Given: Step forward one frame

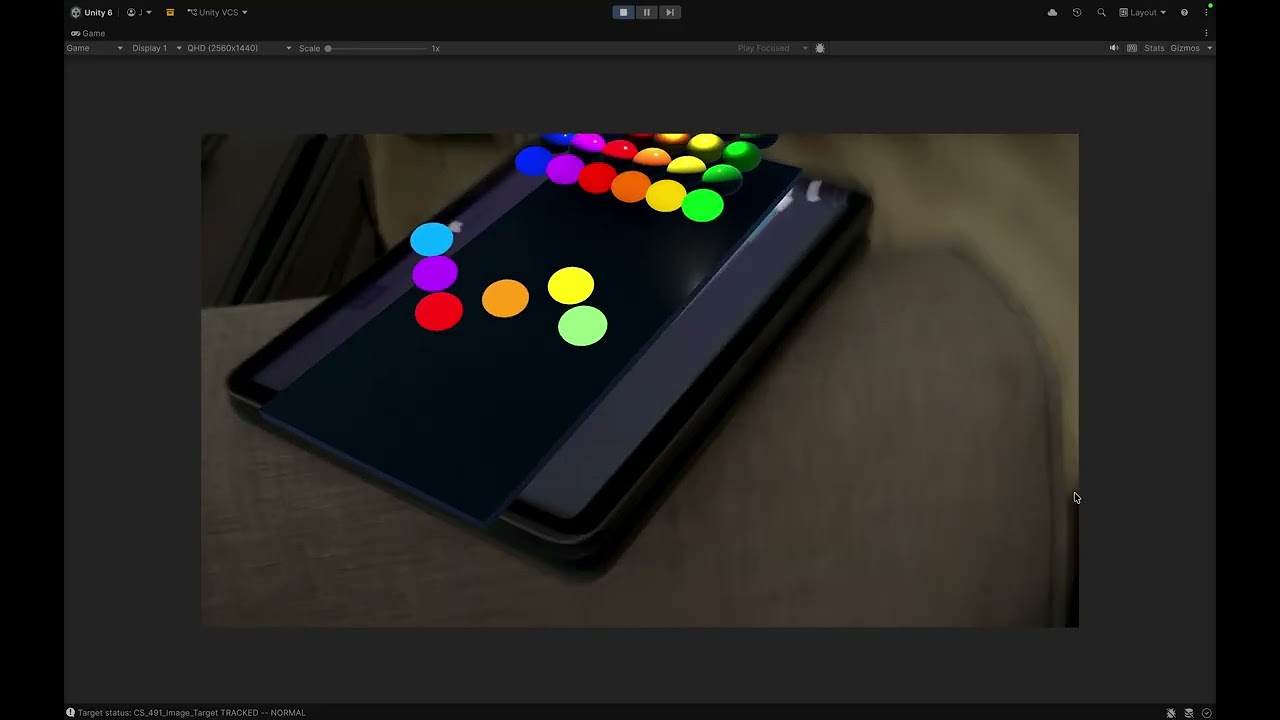Looking at the screenshot, I should point(670,12).
